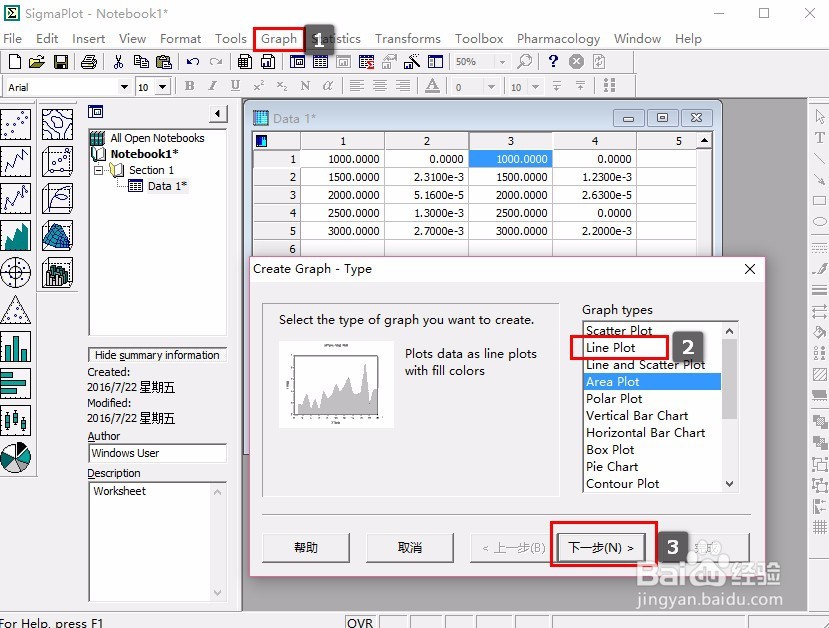Select the scatter plot graph icon

coord(15,124)
